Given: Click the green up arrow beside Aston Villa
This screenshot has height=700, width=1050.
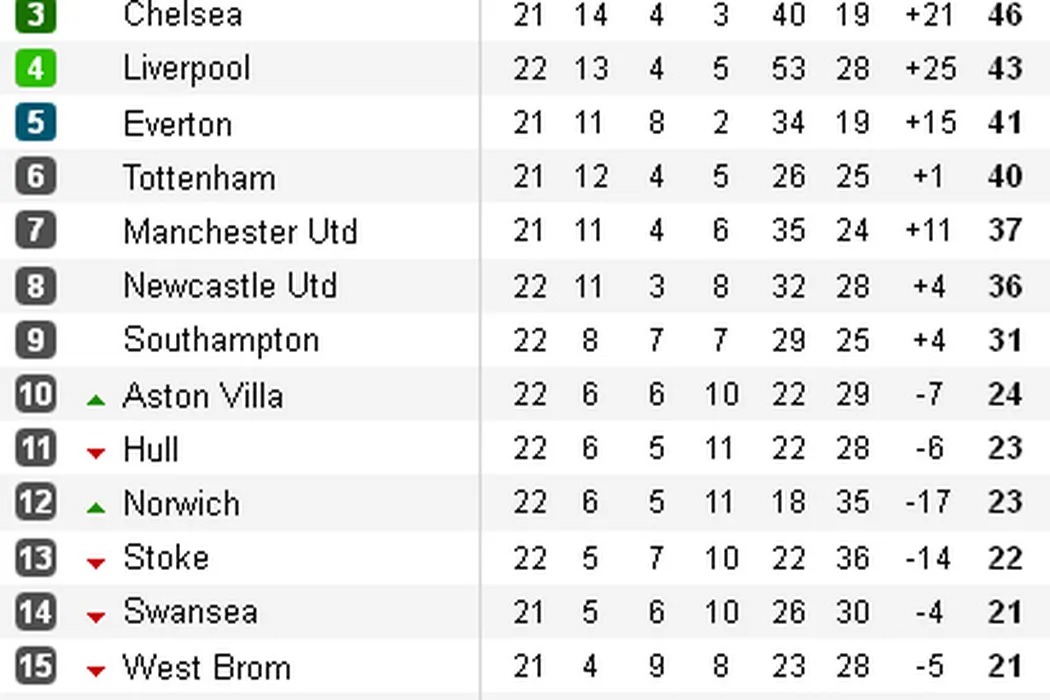Looking at the screenshot, I should 96,400.
